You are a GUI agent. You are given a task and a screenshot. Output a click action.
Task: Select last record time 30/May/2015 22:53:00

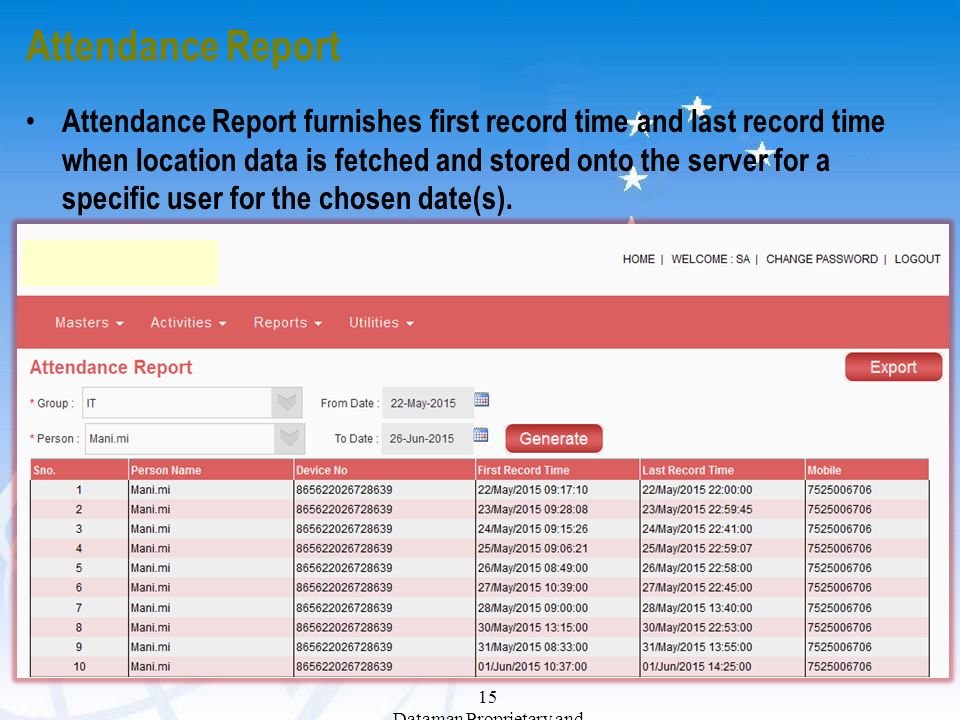pos(697,628)
